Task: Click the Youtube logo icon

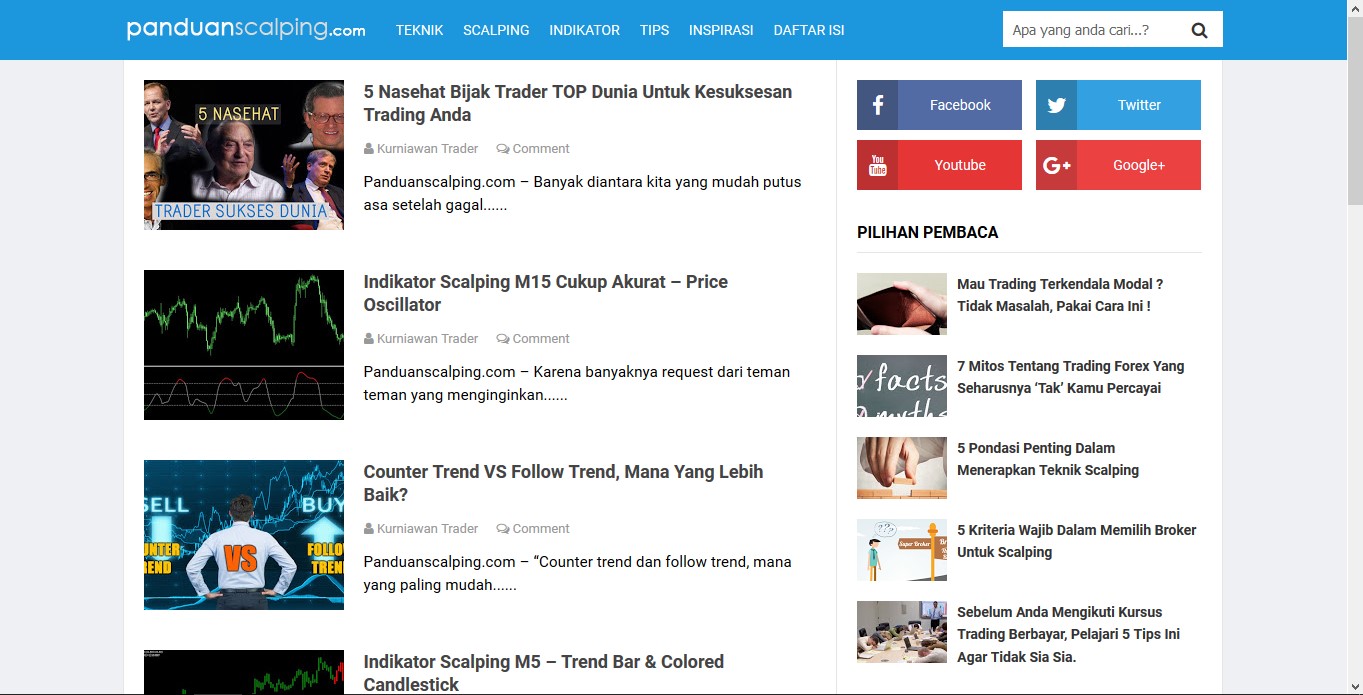Action: coord(878,165)
